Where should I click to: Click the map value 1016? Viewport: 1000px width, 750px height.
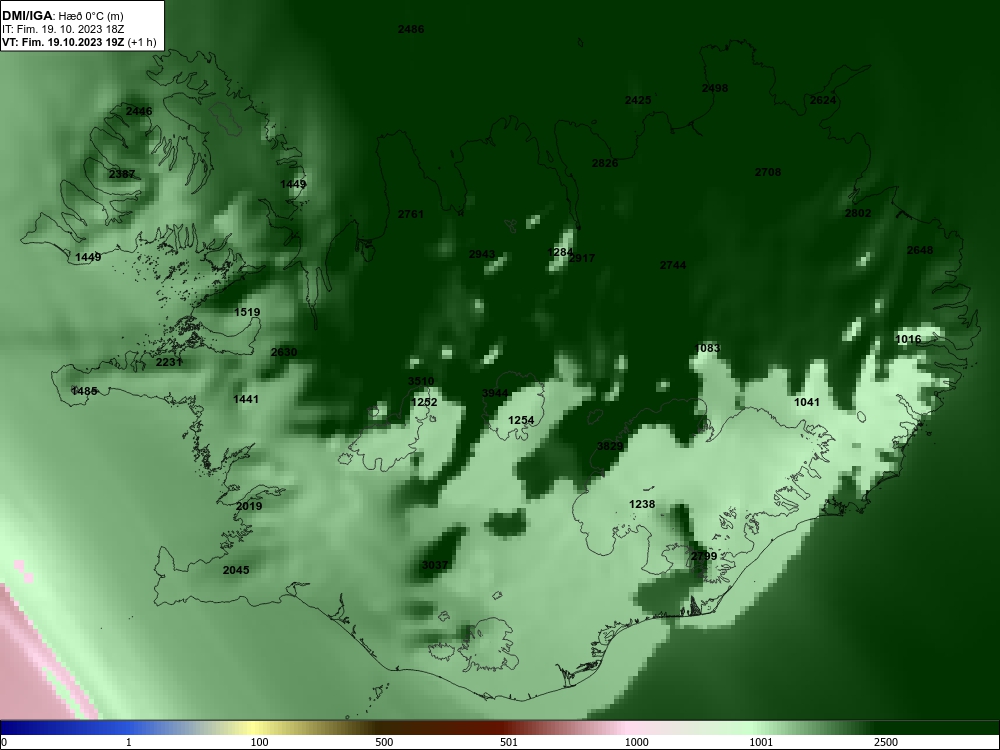click(908, 340)
